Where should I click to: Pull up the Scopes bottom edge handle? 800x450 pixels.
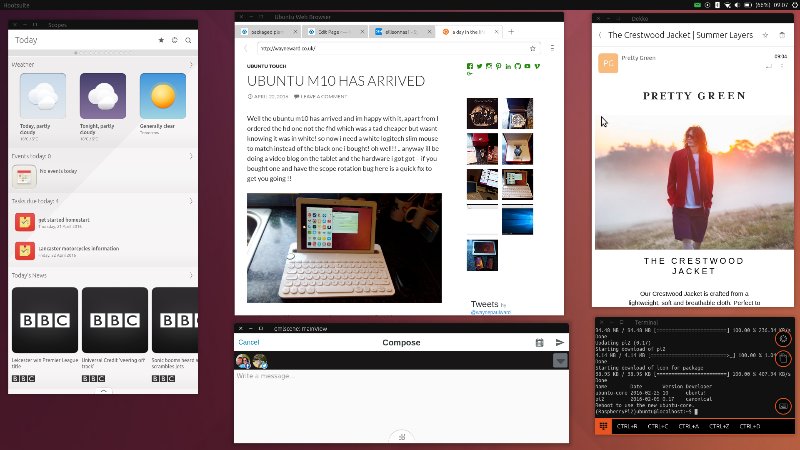point(104,391)
